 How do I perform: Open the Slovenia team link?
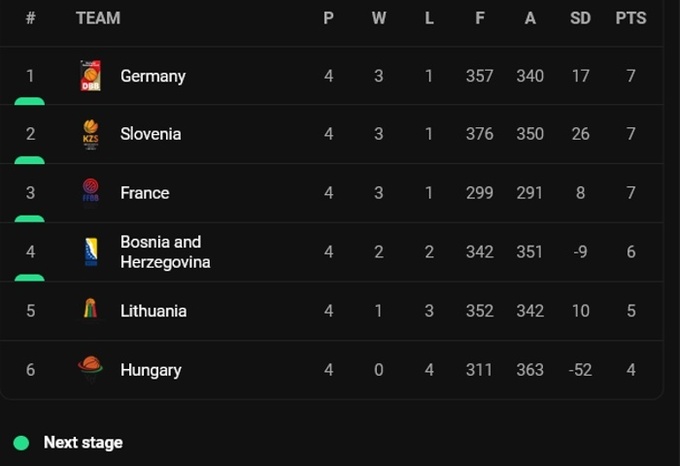pos(150,134)
